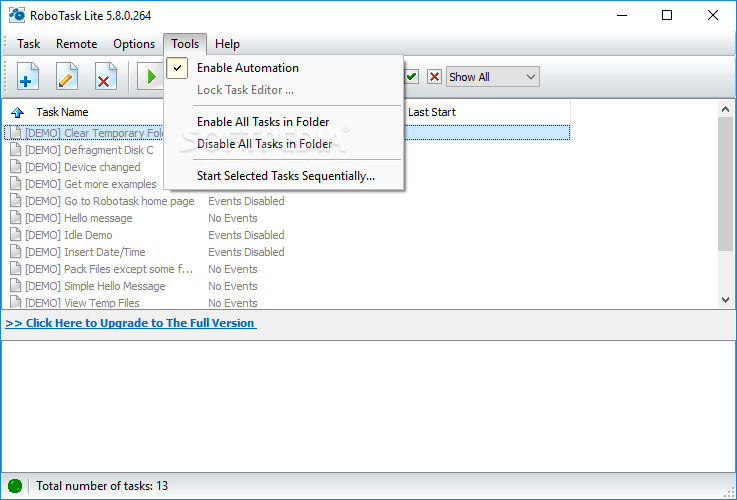Click inside the empty log pane
The width and height of the screenshot is (737, 500).
coord(368,406)
